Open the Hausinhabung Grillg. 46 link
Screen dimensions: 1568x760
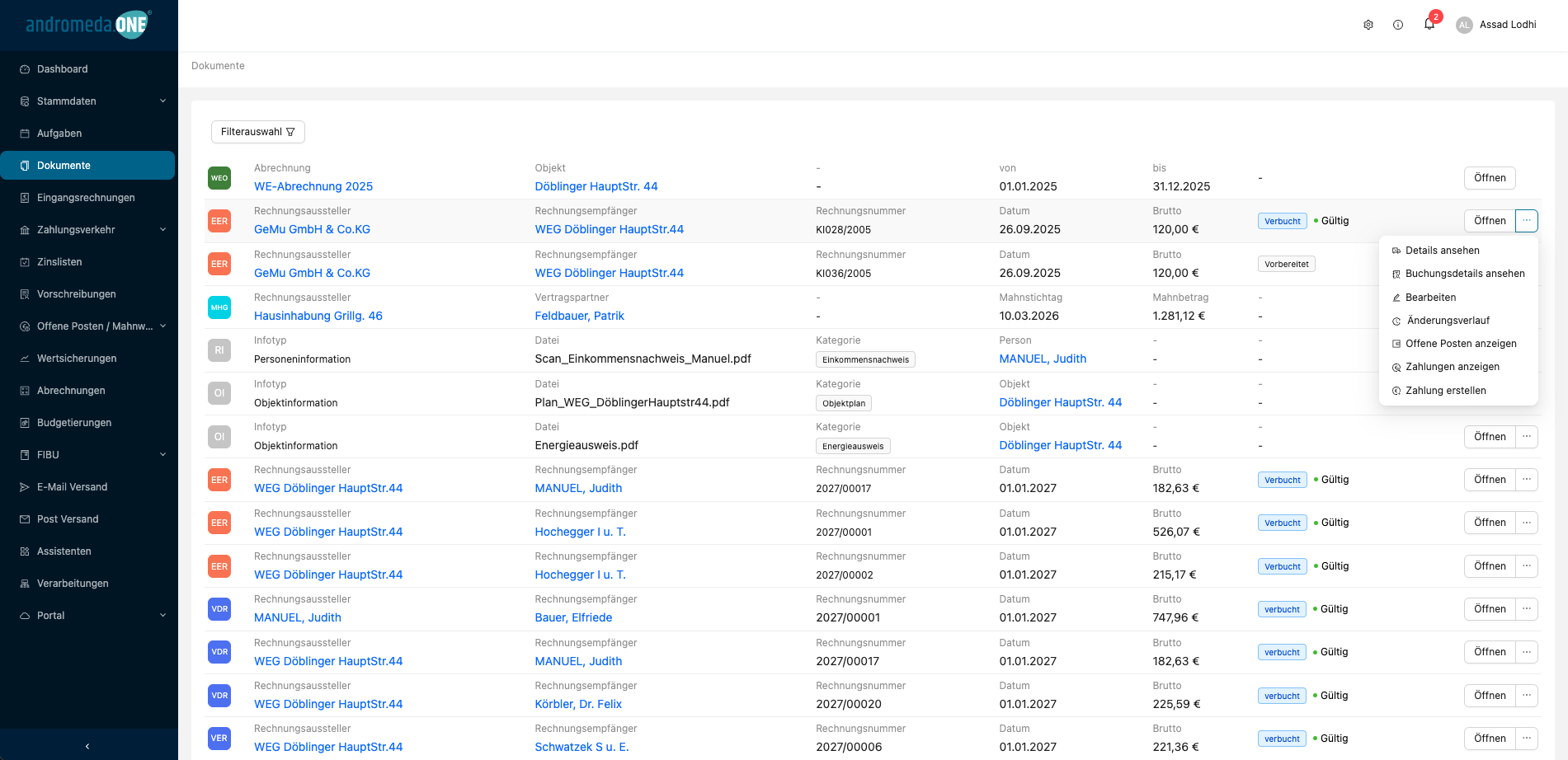318,316
